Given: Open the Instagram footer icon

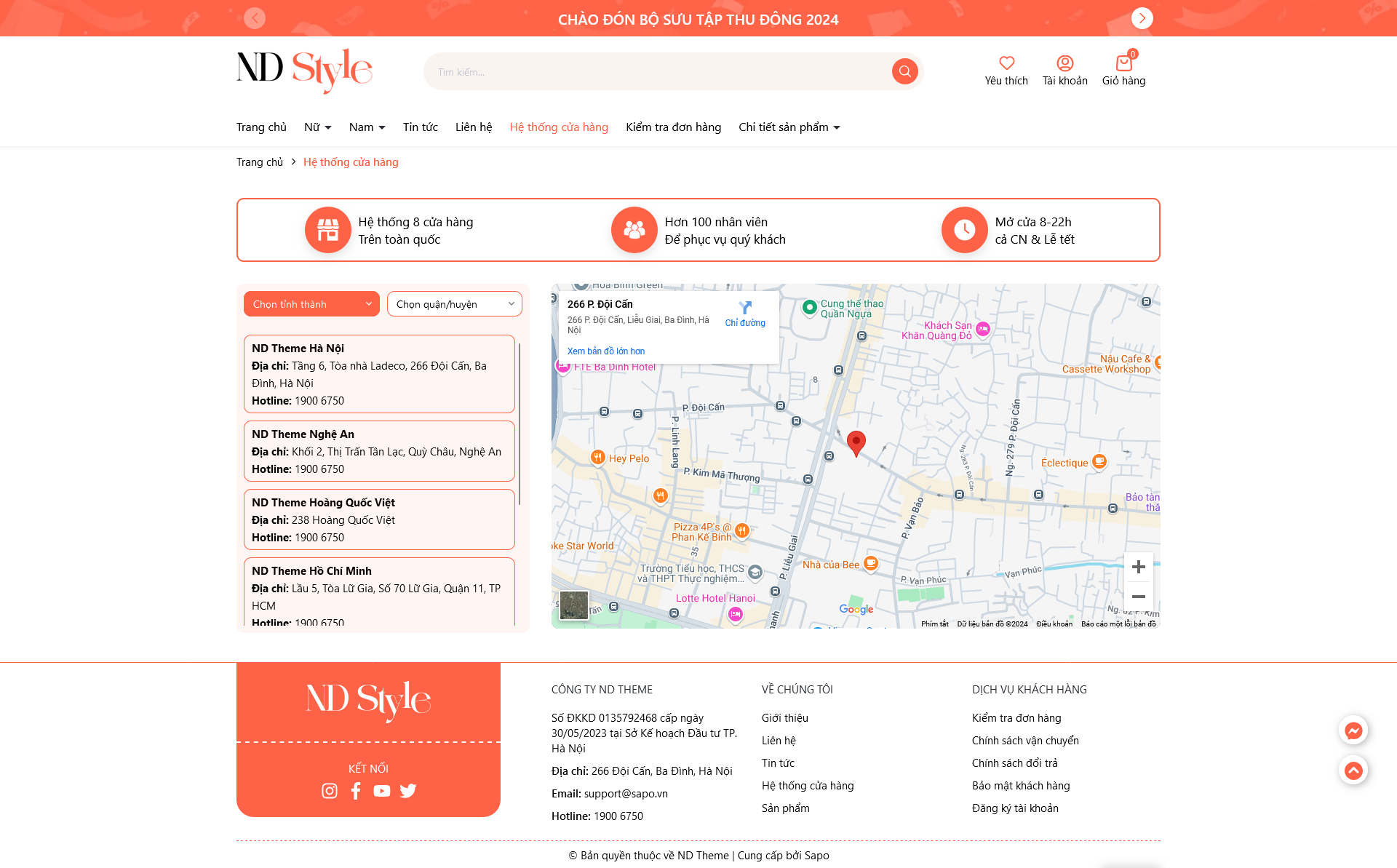Looking at the screenshot, I should [330, 791].
